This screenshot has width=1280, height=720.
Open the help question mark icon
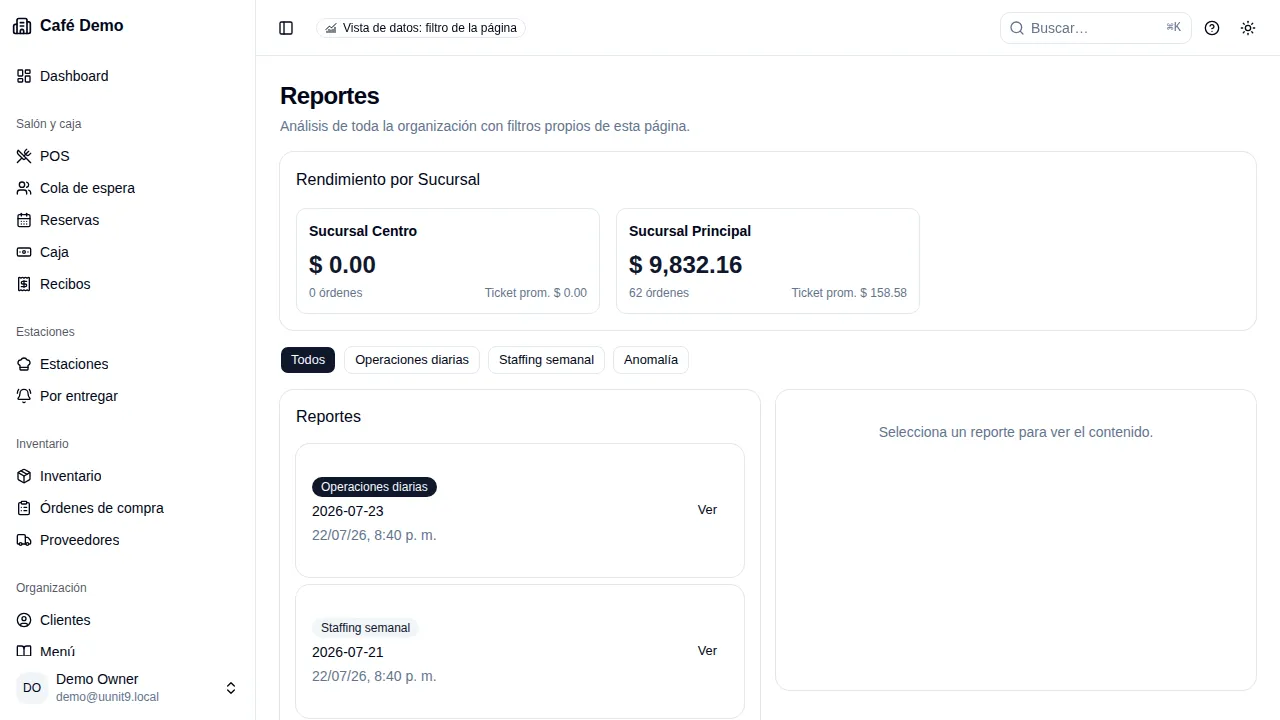[1212, 28]
